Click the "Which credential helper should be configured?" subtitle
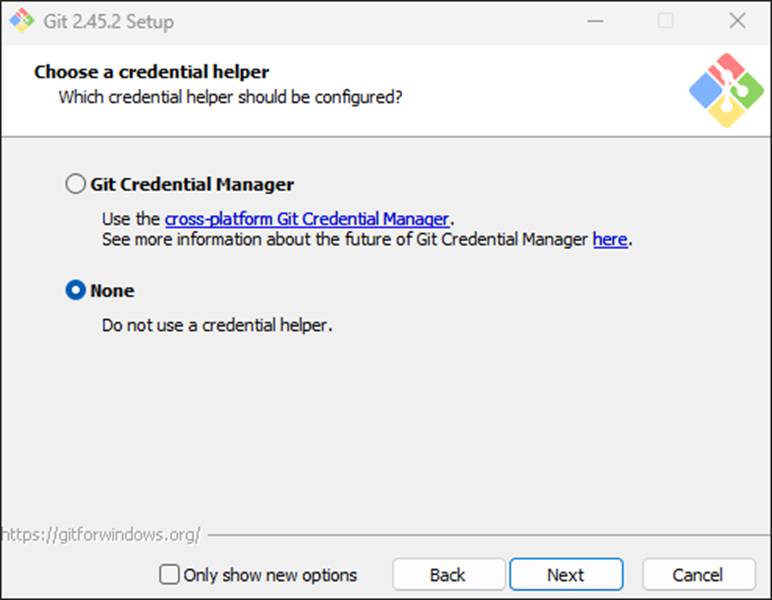 tap(230, 98)
